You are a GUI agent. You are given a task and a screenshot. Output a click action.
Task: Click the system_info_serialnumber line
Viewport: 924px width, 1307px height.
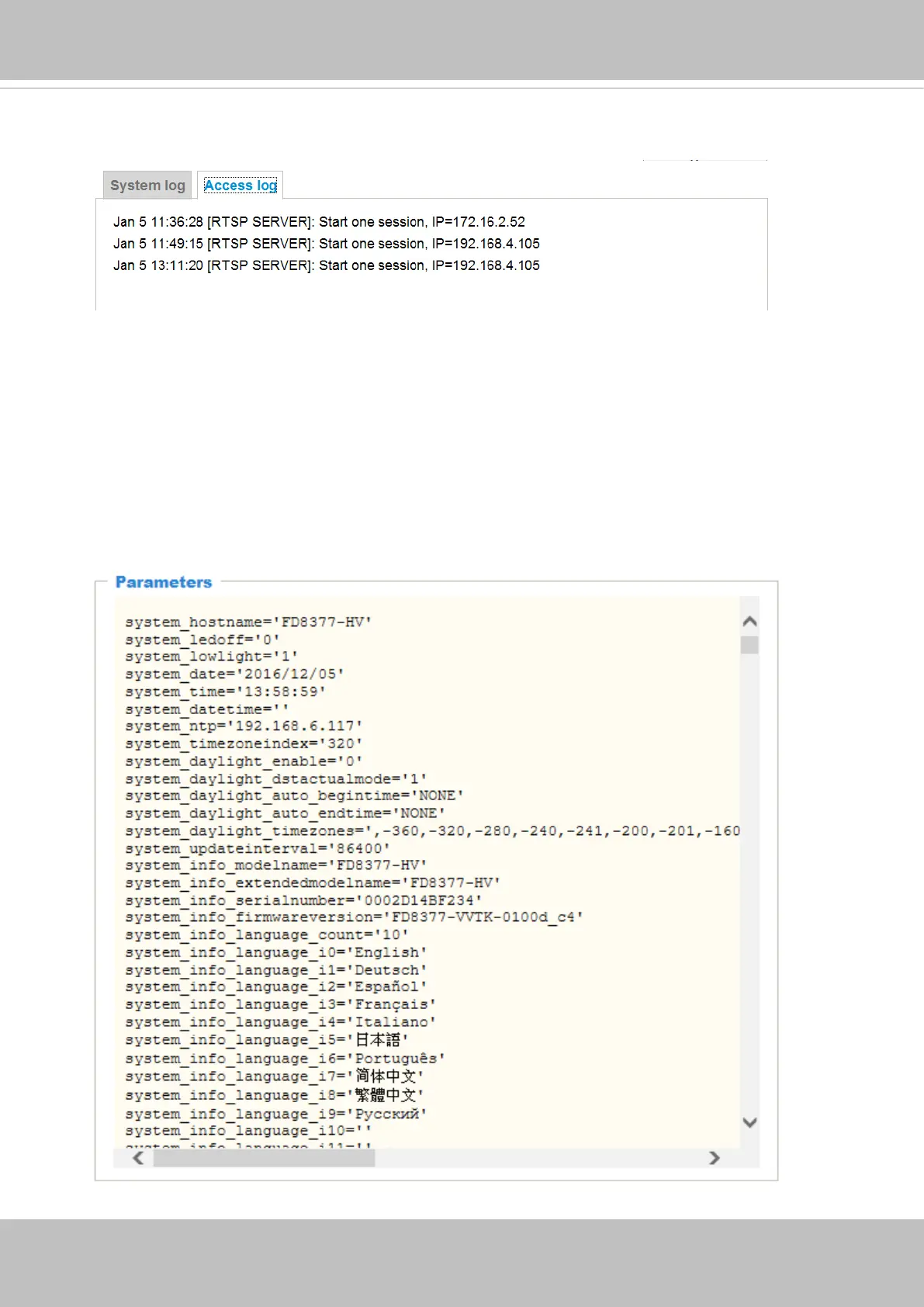(303, 900)
